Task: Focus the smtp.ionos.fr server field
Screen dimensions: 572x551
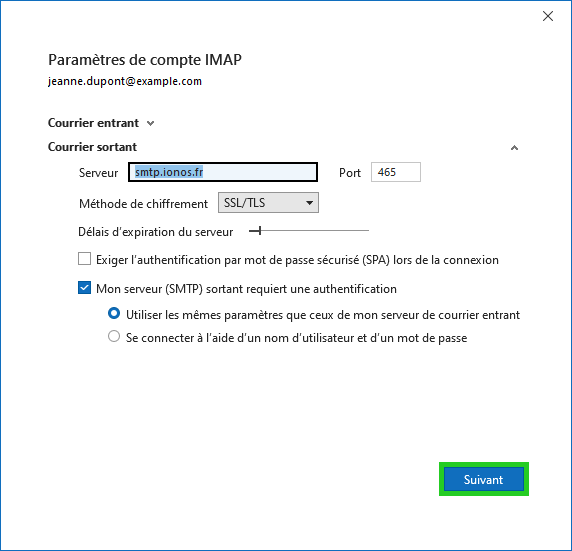Action: pos(223,172)
